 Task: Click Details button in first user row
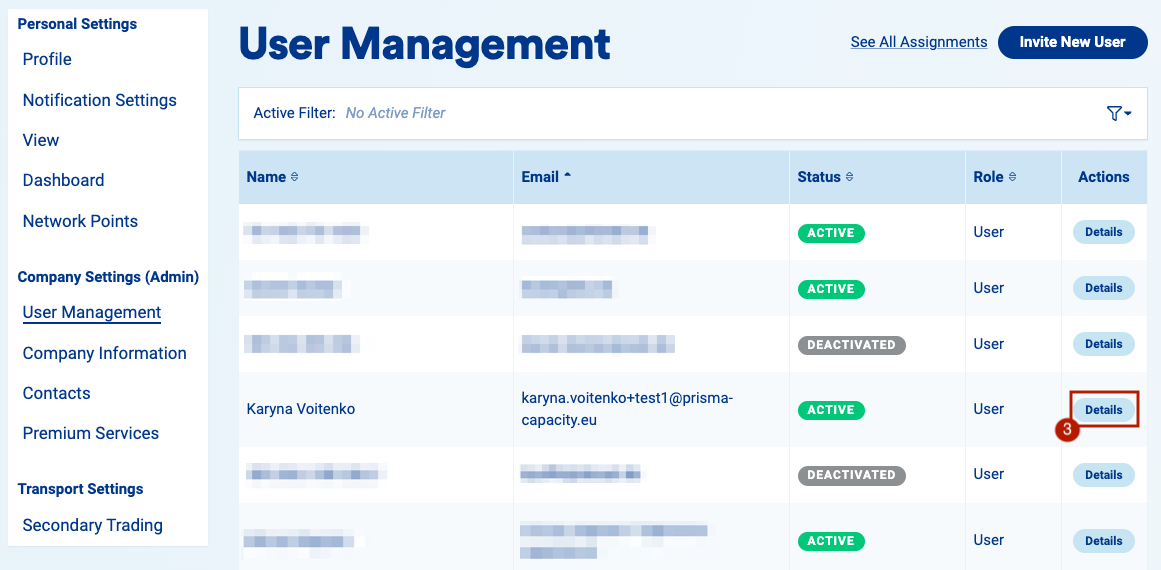tap(1103, 232)
